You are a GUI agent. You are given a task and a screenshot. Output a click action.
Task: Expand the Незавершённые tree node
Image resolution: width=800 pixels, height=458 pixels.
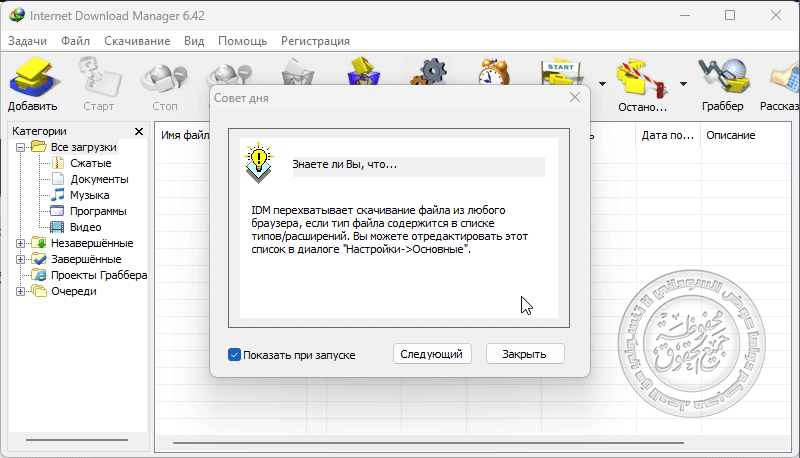(x=20, y=243)
